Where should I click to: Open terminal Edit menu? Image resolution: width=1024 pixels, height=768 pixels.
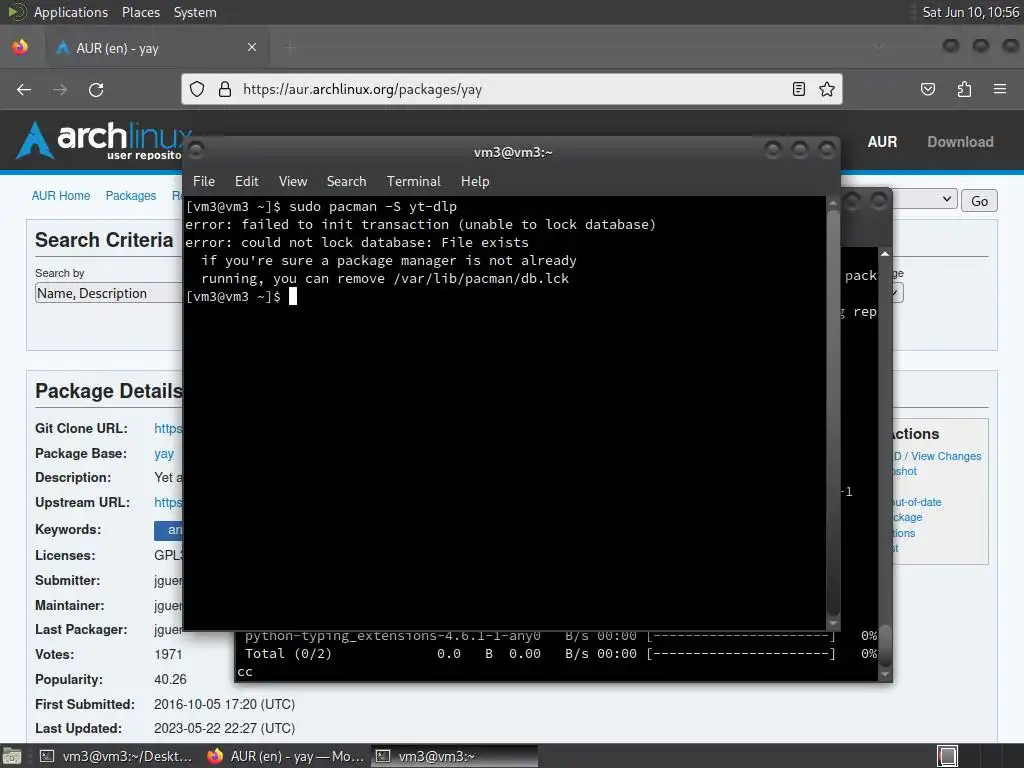coord(247,182)
